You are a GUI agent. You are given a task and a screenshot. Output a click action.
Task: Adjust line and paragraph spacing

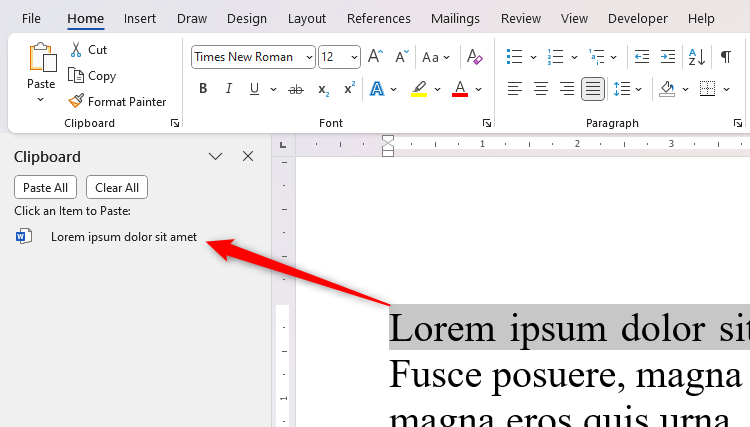622,89
